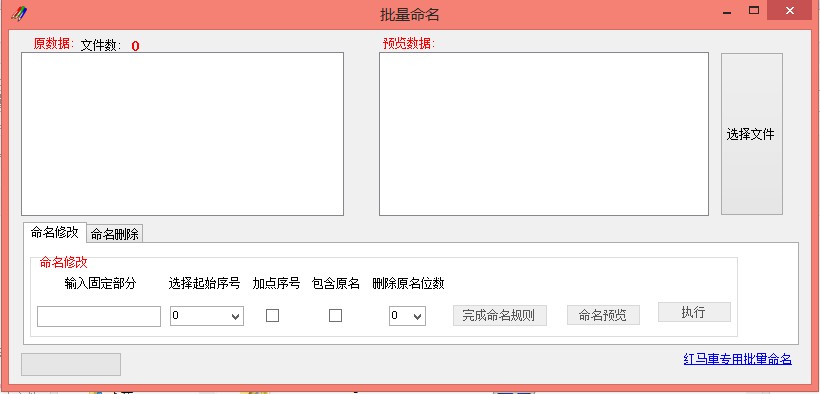Switch to the 命名修改 tab
Screen dimensions: 820x394
54,232
